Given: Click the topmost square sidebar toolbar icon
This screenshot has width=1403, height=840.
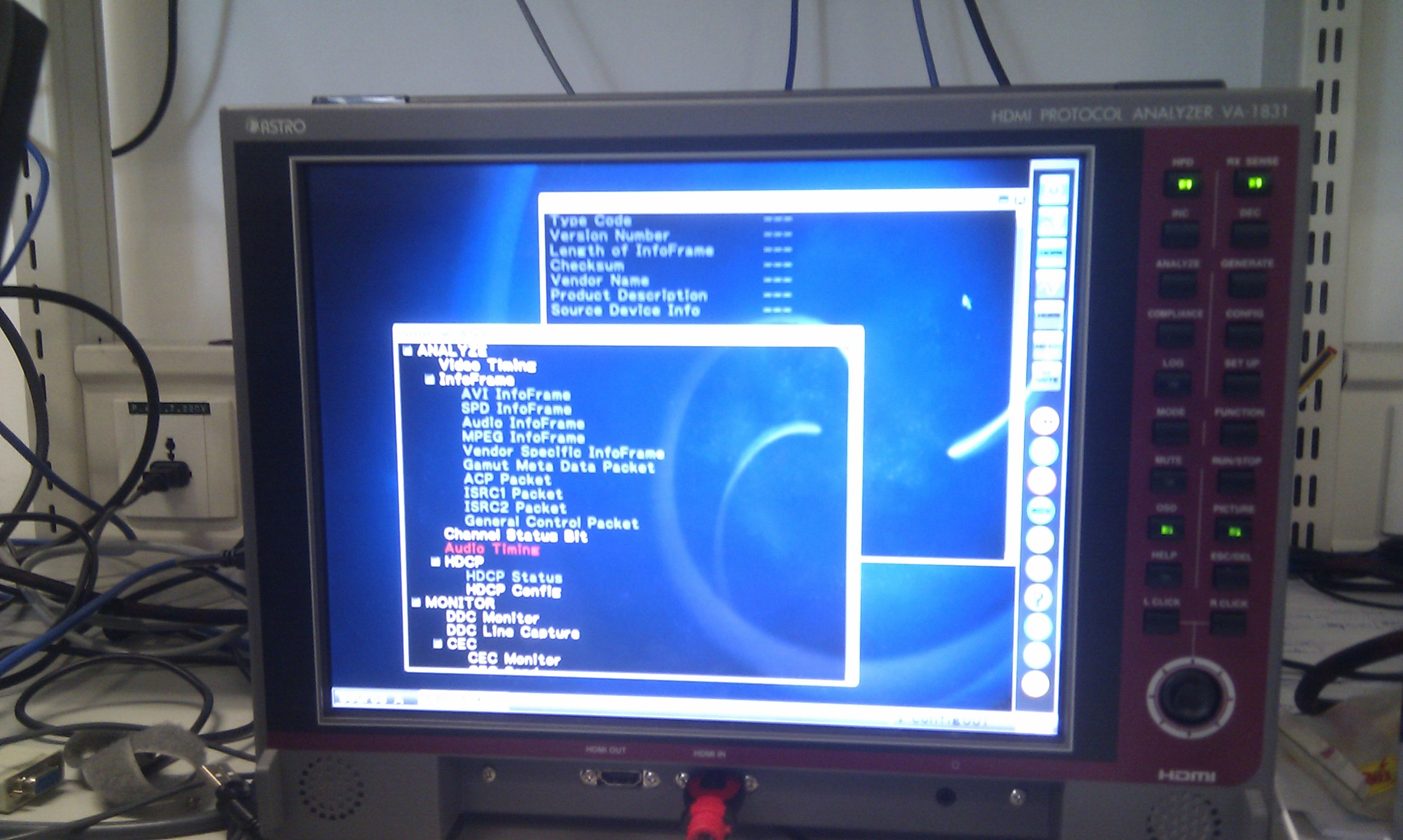Looking at the screenshot, I should coord(1053,190).
